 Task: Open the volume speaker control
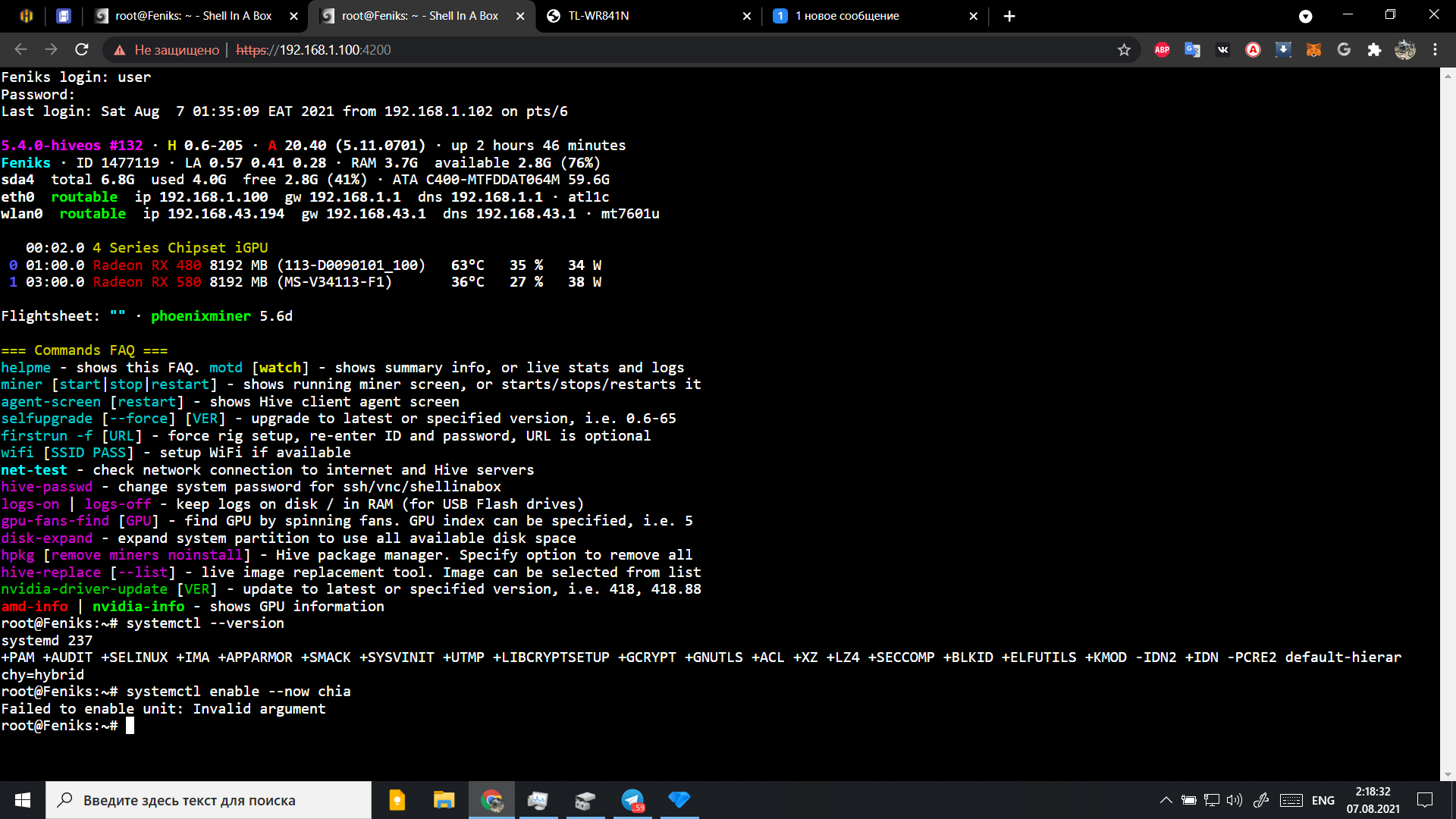(1235, 800)
